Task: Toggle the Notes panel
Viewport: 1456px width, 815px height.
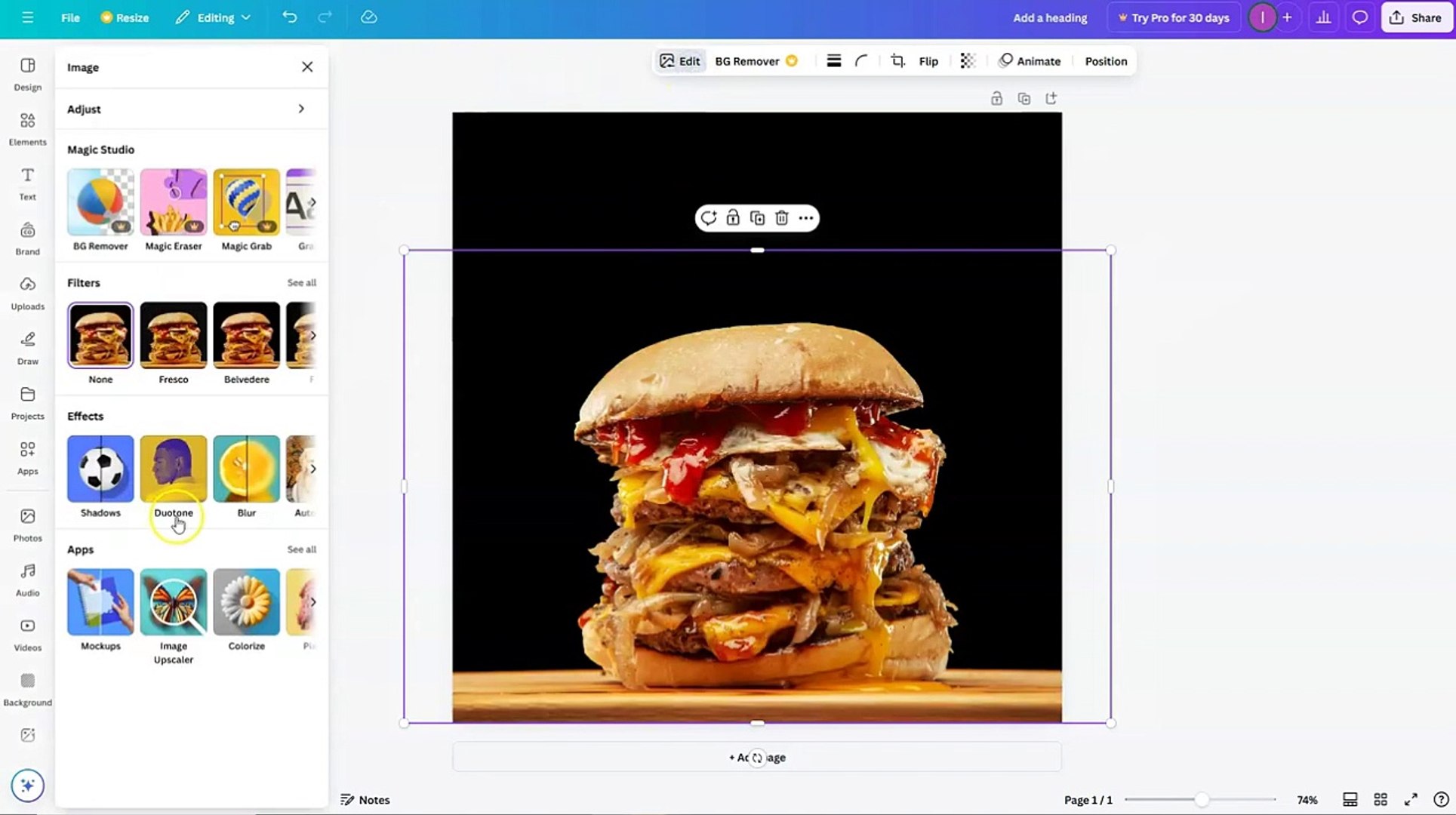Action: 365,799
